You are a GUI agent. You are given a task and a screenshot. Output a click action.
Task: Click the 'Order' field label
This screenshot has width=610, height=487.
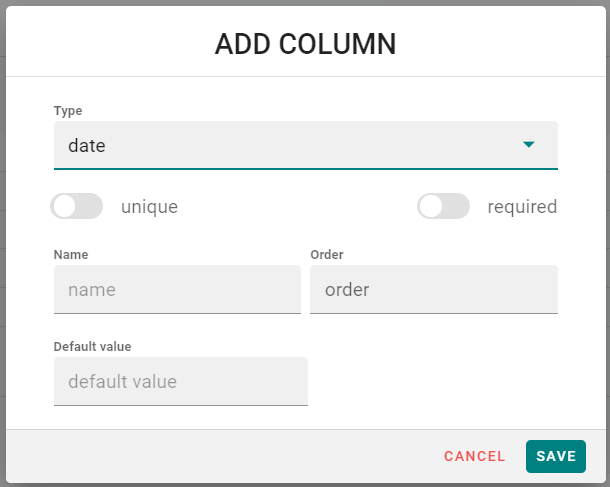click(x=327, y=255)
